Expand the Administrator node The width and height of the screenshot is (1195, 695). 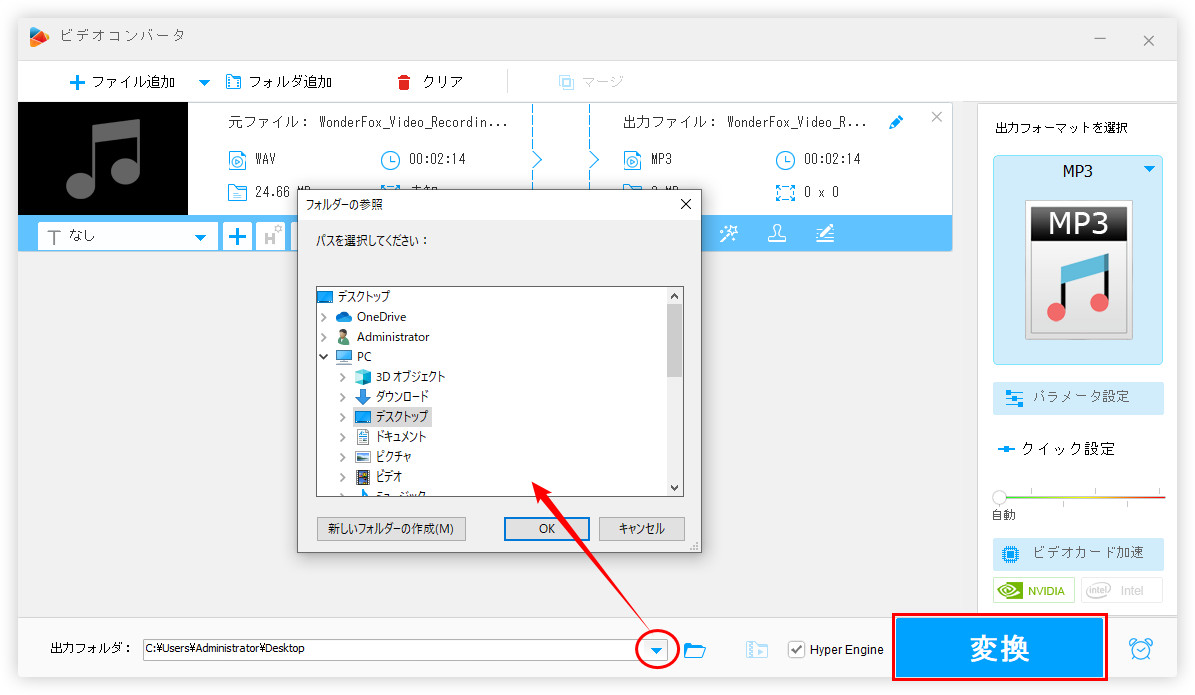tap(324, 337)
